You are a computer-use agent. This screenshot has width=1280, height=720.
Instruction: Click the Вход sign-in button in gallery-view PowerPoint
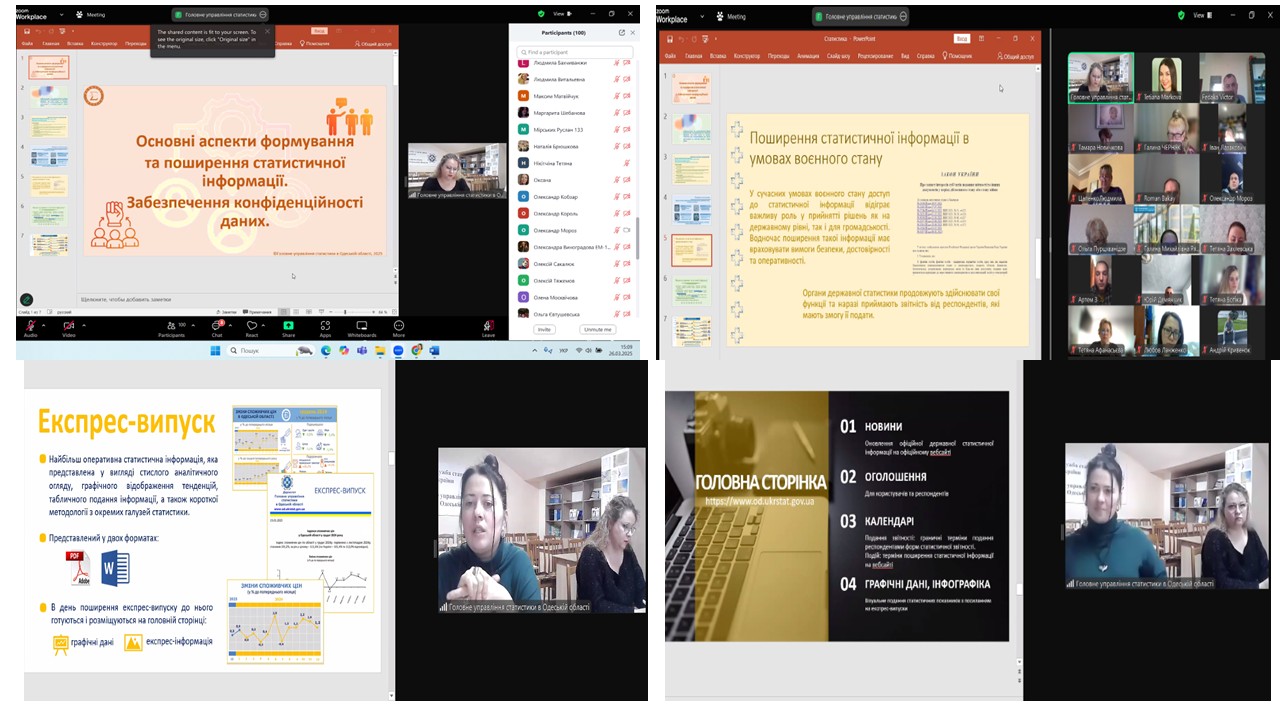click(962, 38)
